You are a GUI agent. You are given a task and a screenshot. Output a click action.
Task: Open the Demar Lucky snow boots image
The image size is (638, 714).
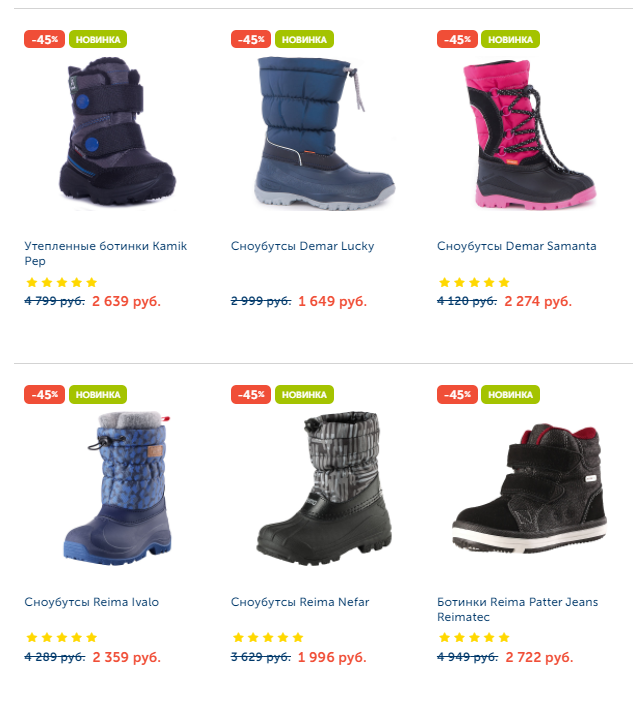324,133
